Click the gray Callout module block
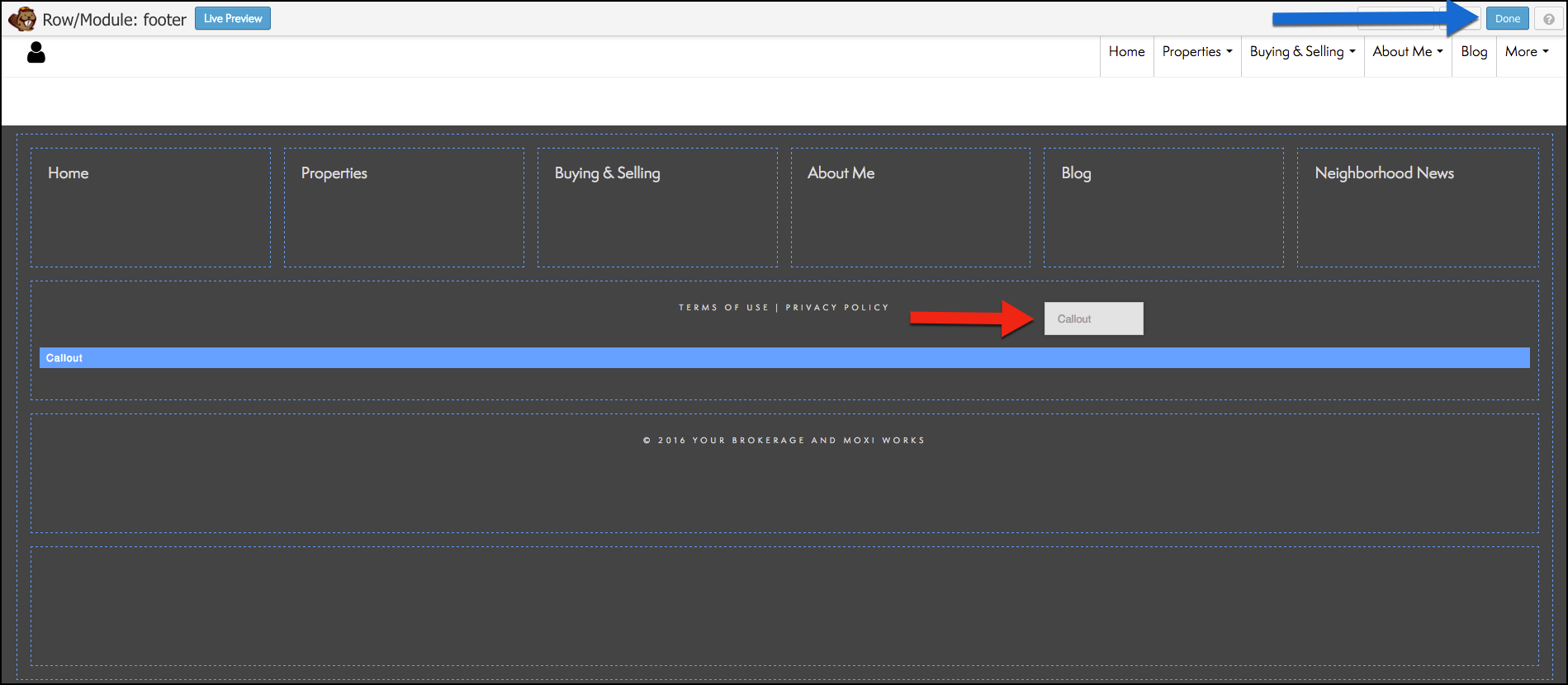The height and width of the screenshot is (685, 1568). (x=1093, y=319)
